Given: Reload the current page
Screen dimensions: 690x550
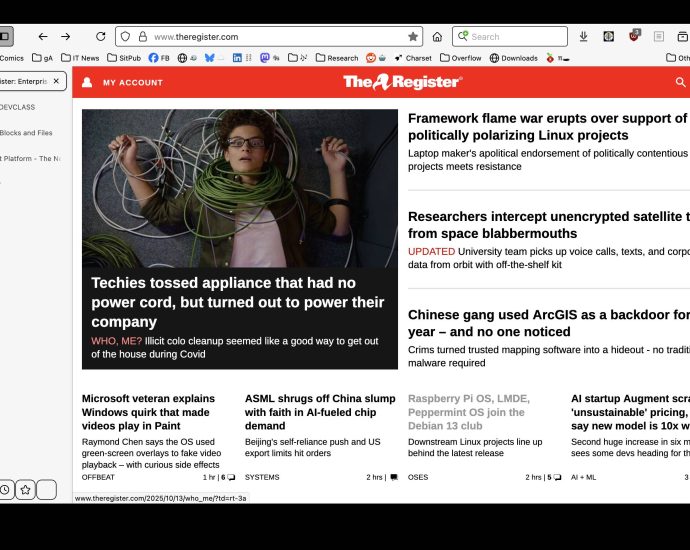Looking at the screenshot, I should pyautogui.click(x=100, y=36).
